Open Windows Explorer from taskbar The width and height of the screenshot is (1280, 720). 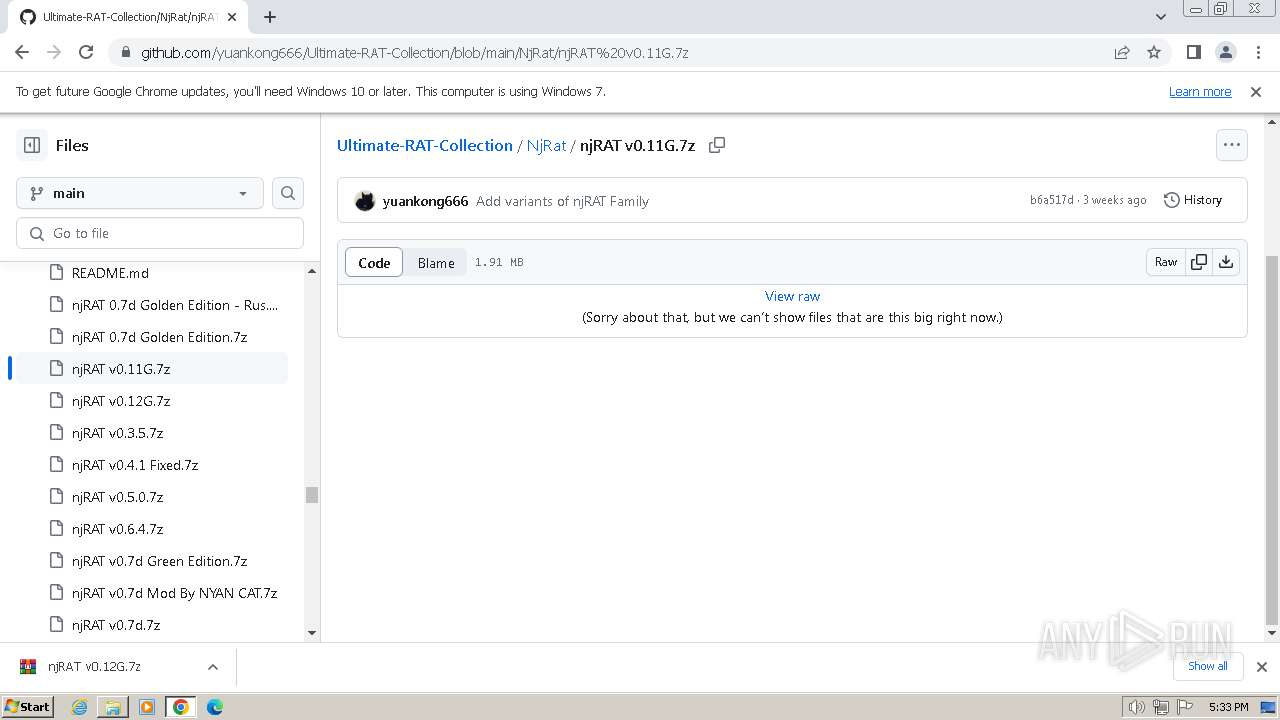click(113, 707)
